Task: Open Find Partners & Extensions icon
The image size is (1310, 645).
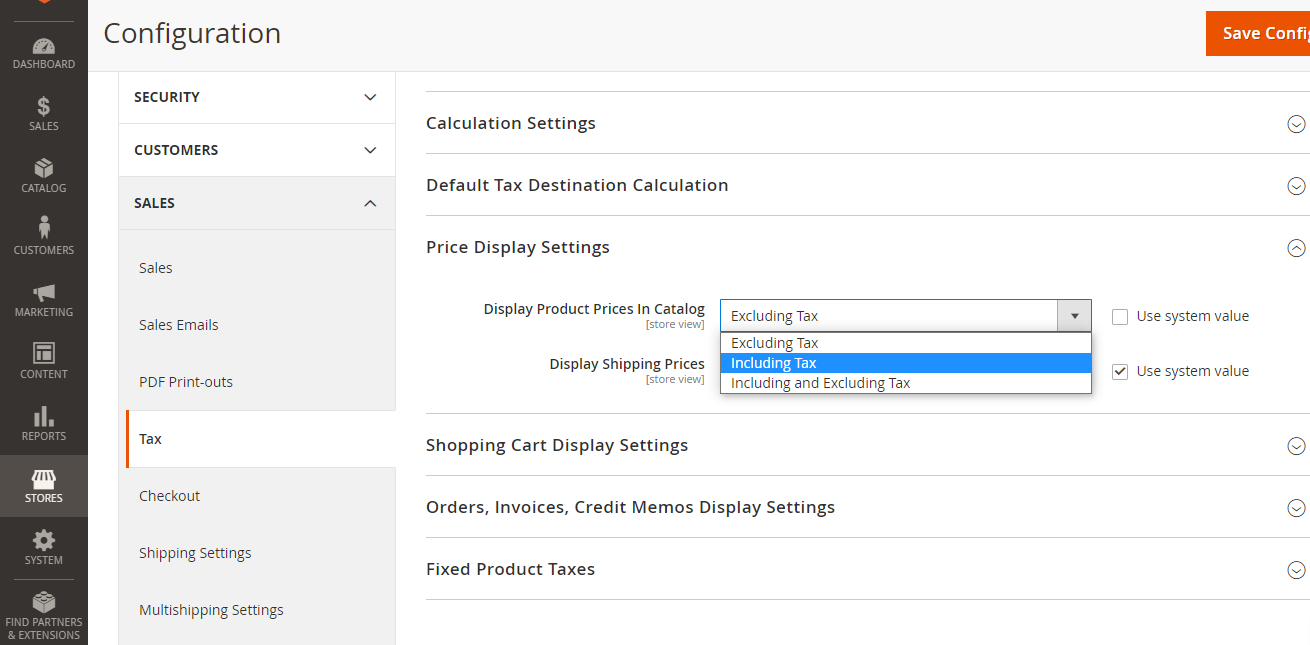Action: (x=43, y=603)
